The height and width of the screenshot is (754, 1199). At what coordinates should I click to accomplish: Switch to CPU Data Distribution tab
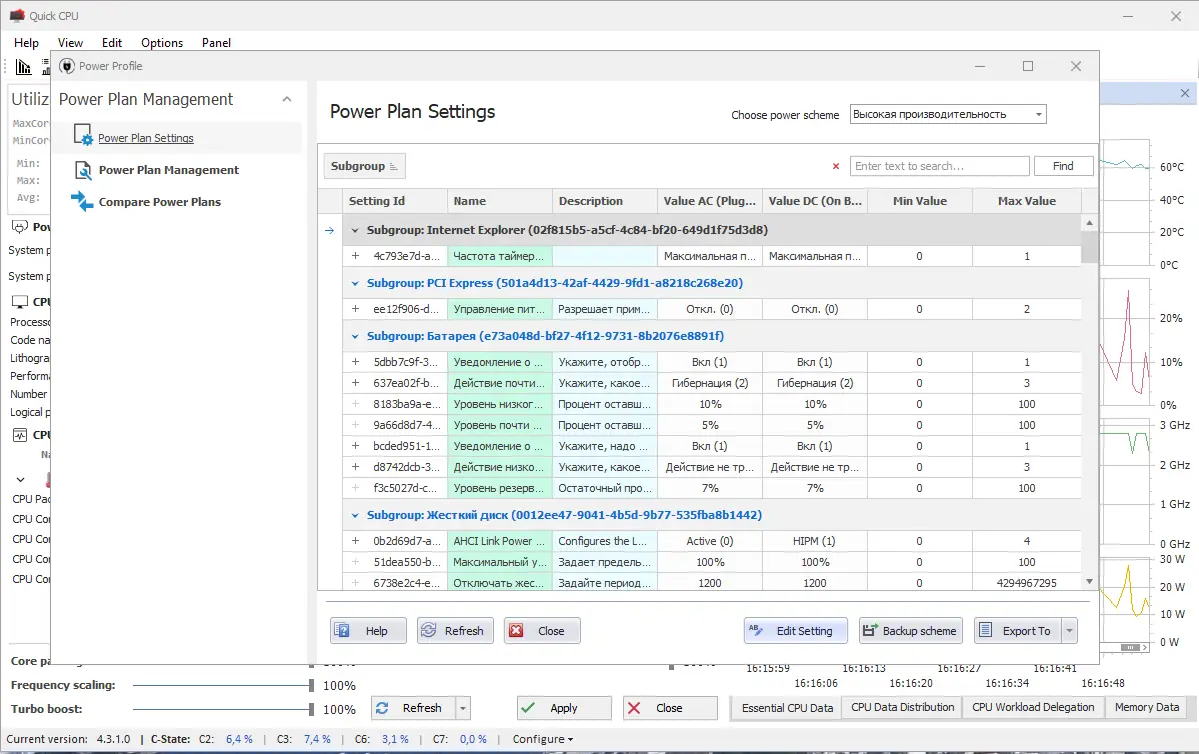[x=902, y=707]
